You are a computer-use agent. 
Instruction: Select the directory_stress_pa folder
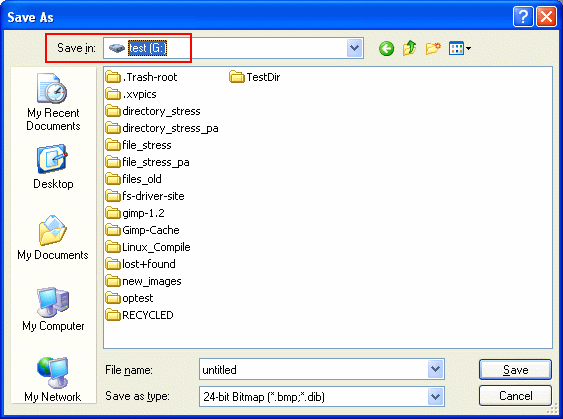(x=162, y=128)
